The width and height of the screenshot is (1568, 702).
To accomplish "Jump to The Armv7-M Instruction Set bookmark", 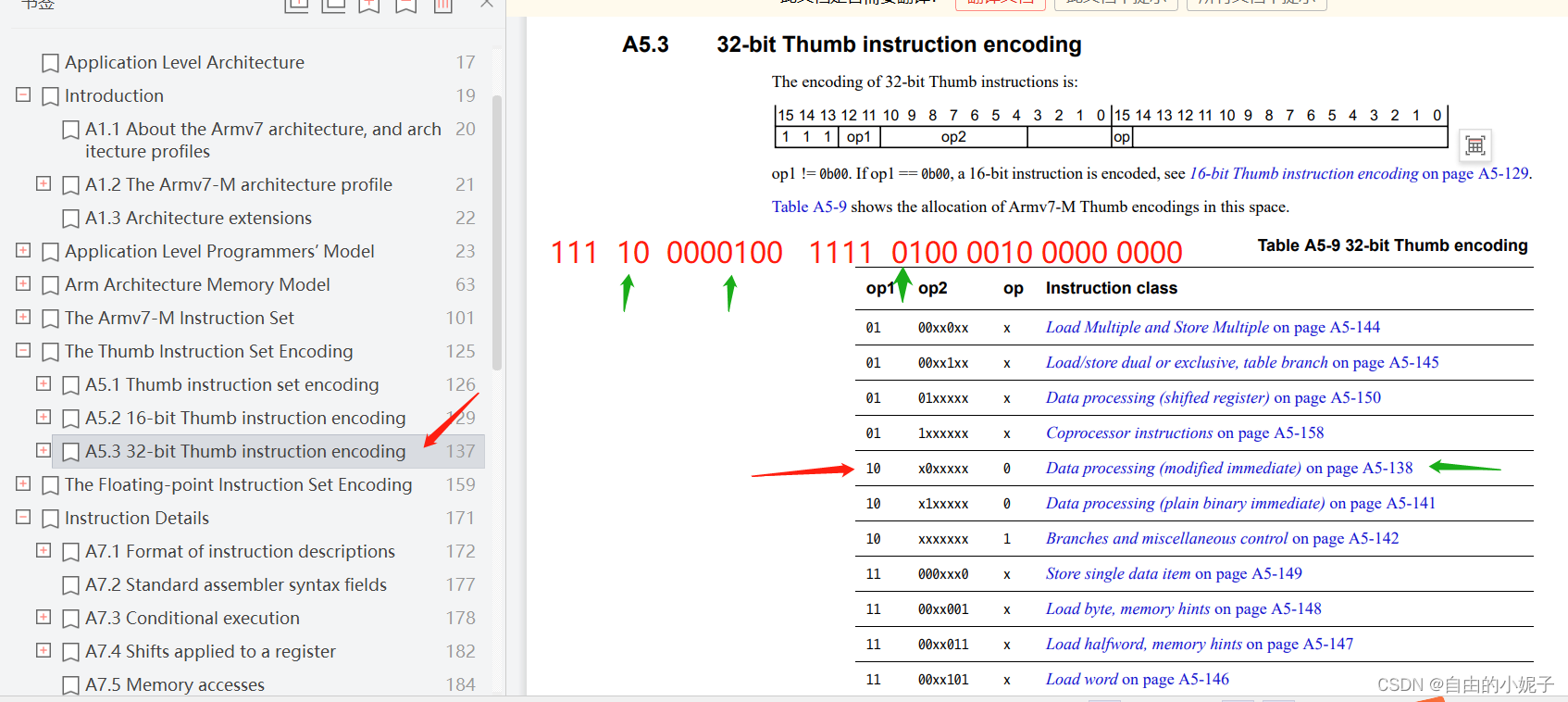I will pos(180,319).
